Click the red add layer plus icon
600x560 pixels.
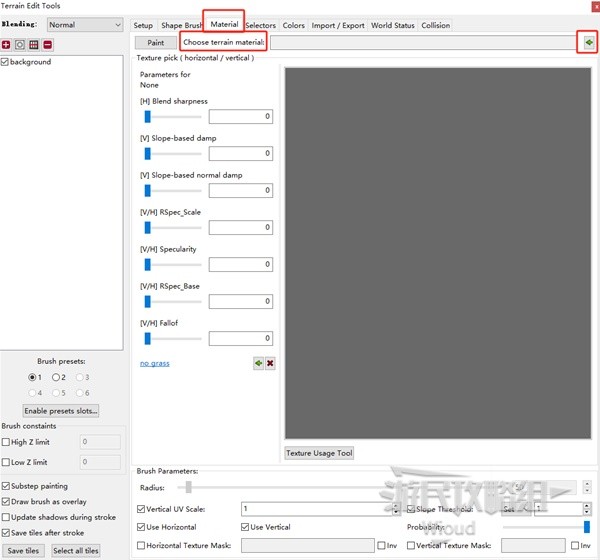pyautogui.click(x=6, y=45)
